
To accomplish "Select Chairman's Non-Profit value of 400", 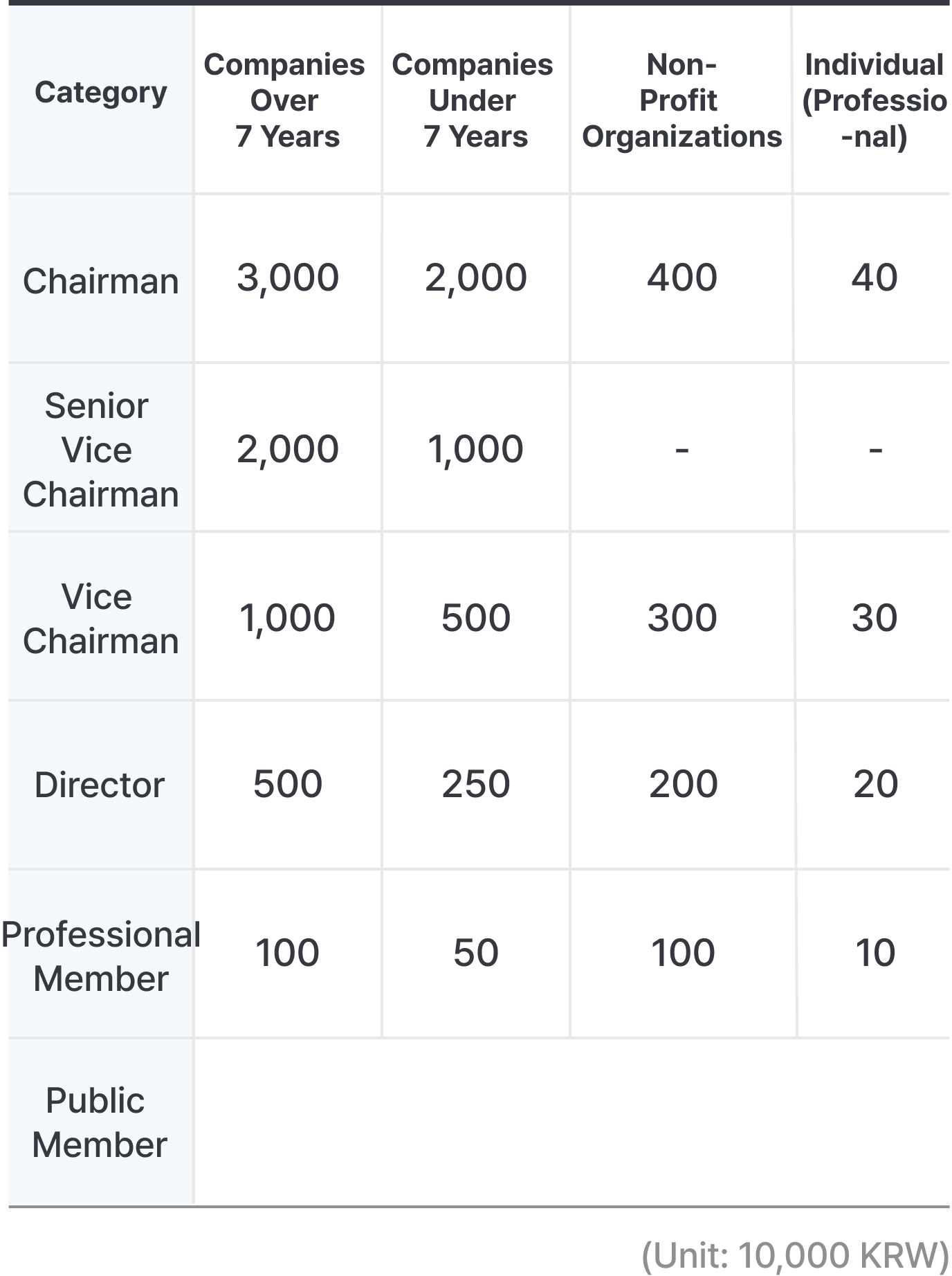I will (682, 277).
